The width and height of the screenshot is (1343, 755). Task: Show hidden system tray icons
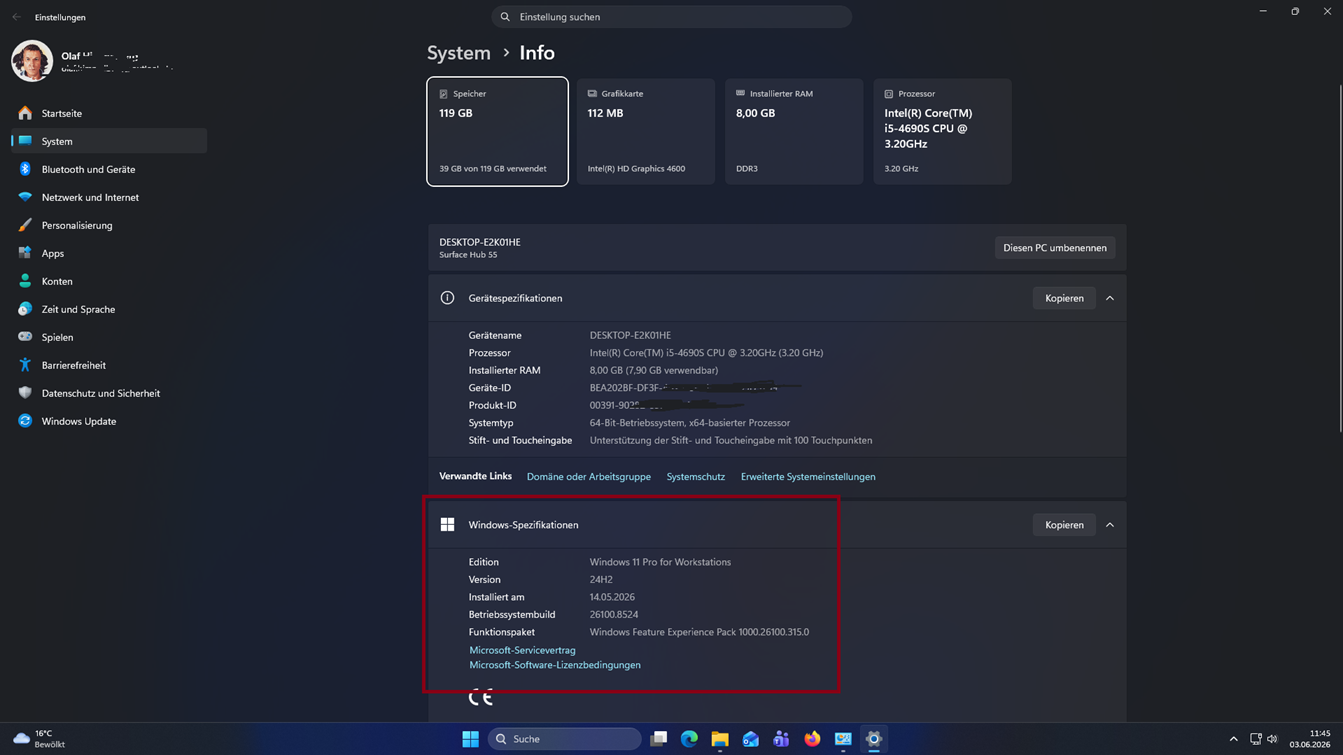pos(1233,739)
